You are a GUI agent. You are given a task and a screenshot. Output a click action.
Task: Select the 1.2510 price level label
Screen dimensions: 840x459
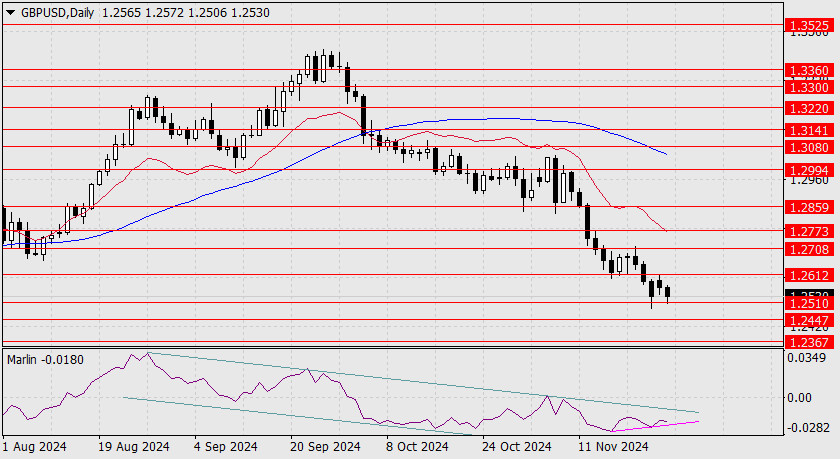pyautogui.click(x=809, y=304)
